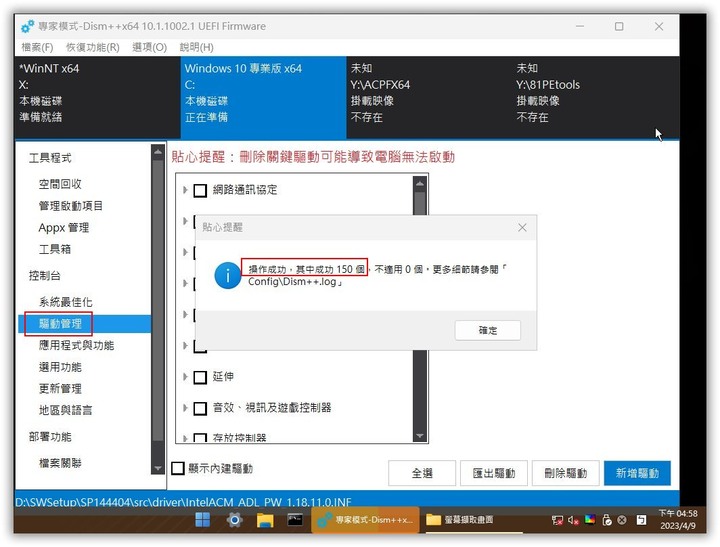Open 地區與語言 in the sidebar
Image resolution: width=720 pixels, height=547 pixels.
[66, 410]
